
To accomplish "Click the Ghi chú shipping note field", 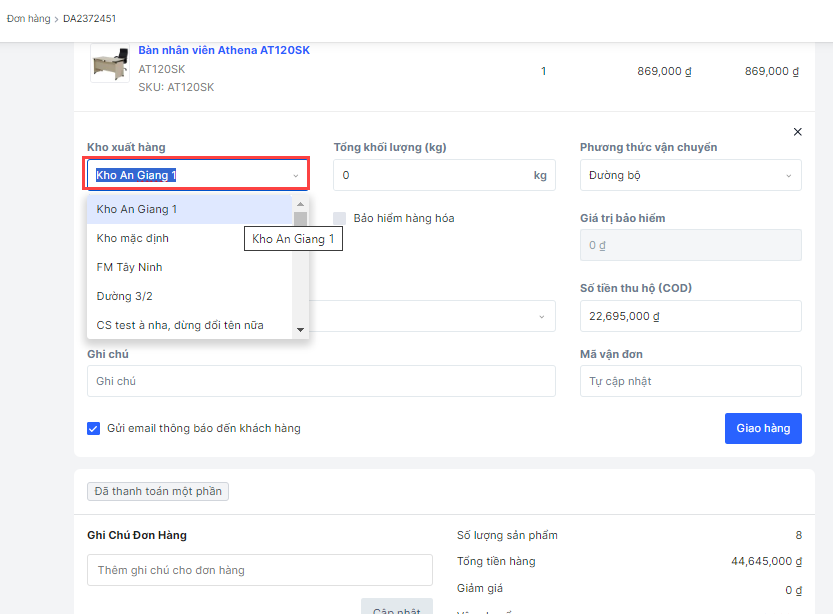I will tap(320, 381).
